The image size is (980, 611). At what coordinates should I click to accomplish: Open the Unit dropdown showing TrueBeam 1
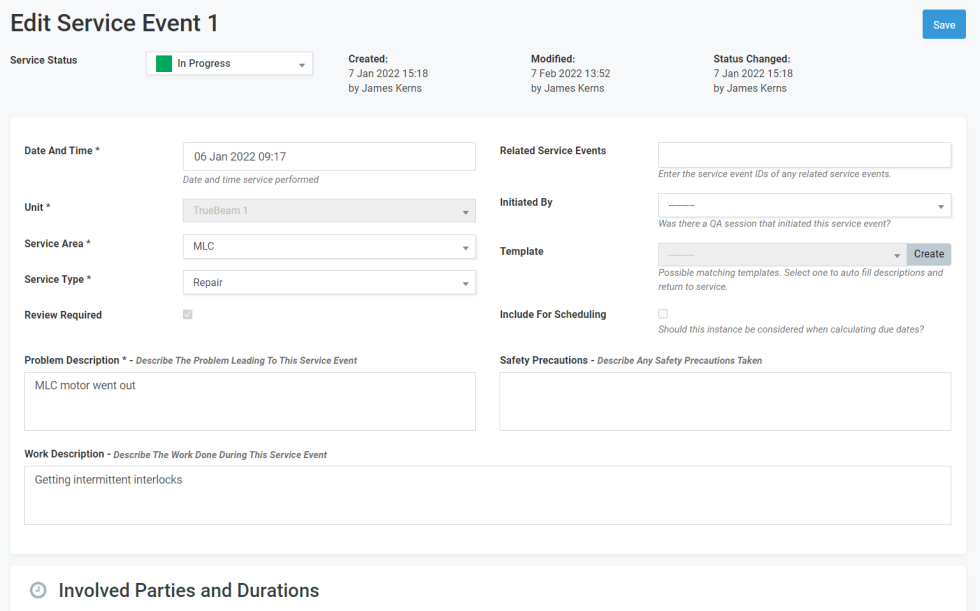tap(329, 211)
